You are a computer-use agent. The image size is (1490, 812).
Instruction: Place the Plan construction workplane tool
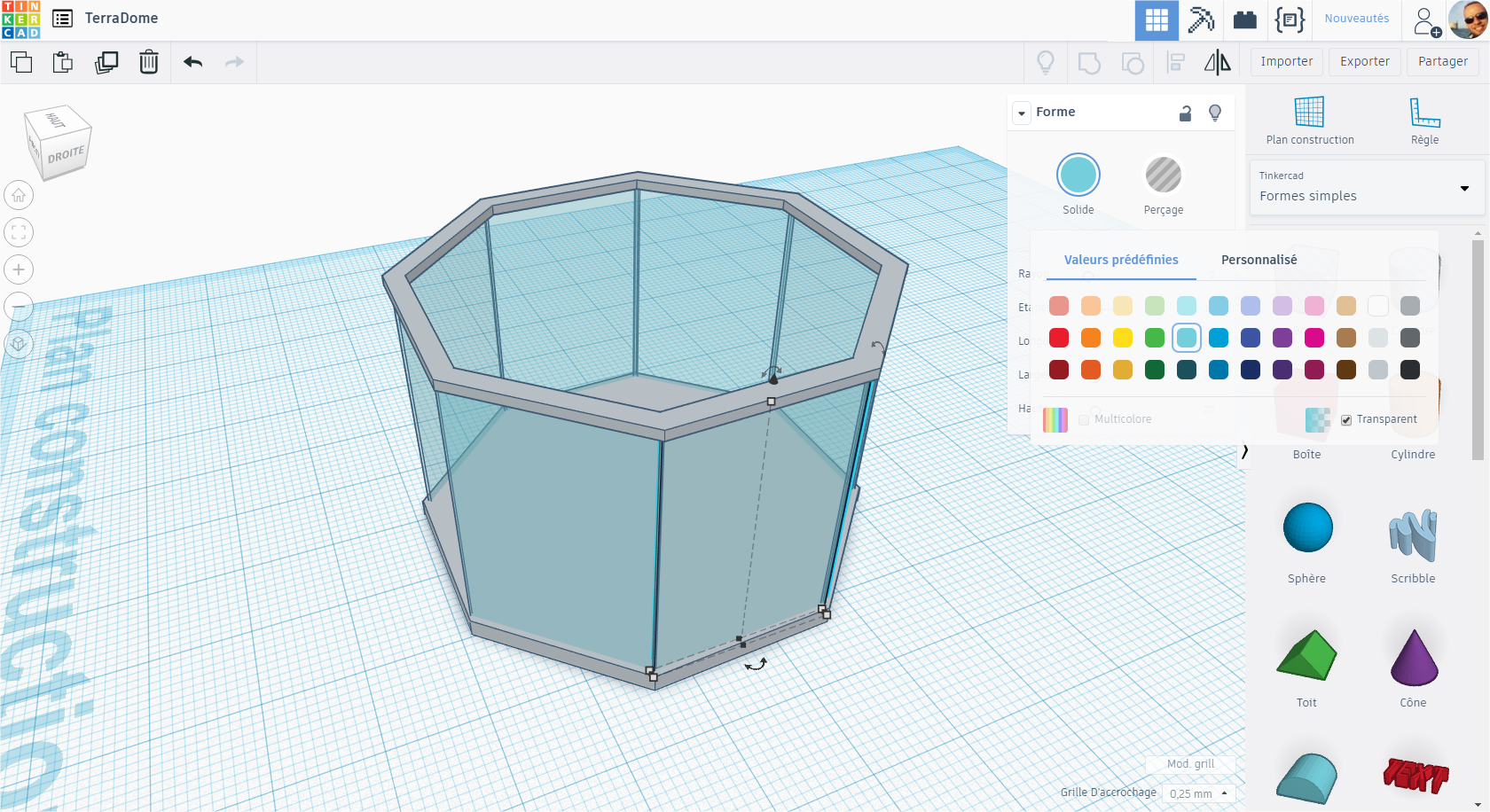coord(1310,121)
